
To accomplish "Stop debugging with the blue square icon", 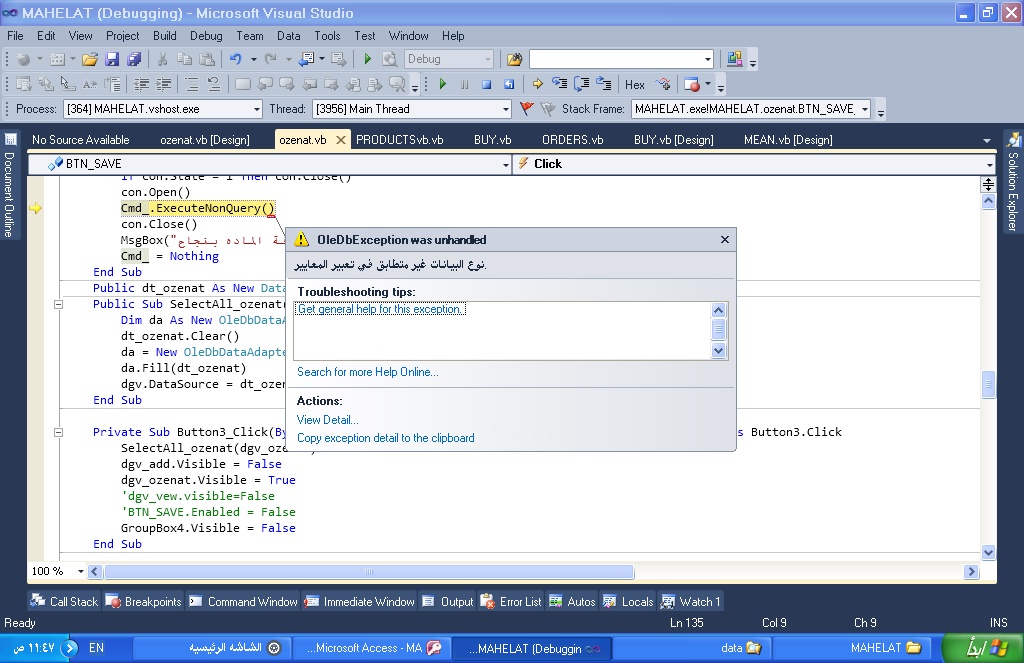I will (x=486, y=85).
